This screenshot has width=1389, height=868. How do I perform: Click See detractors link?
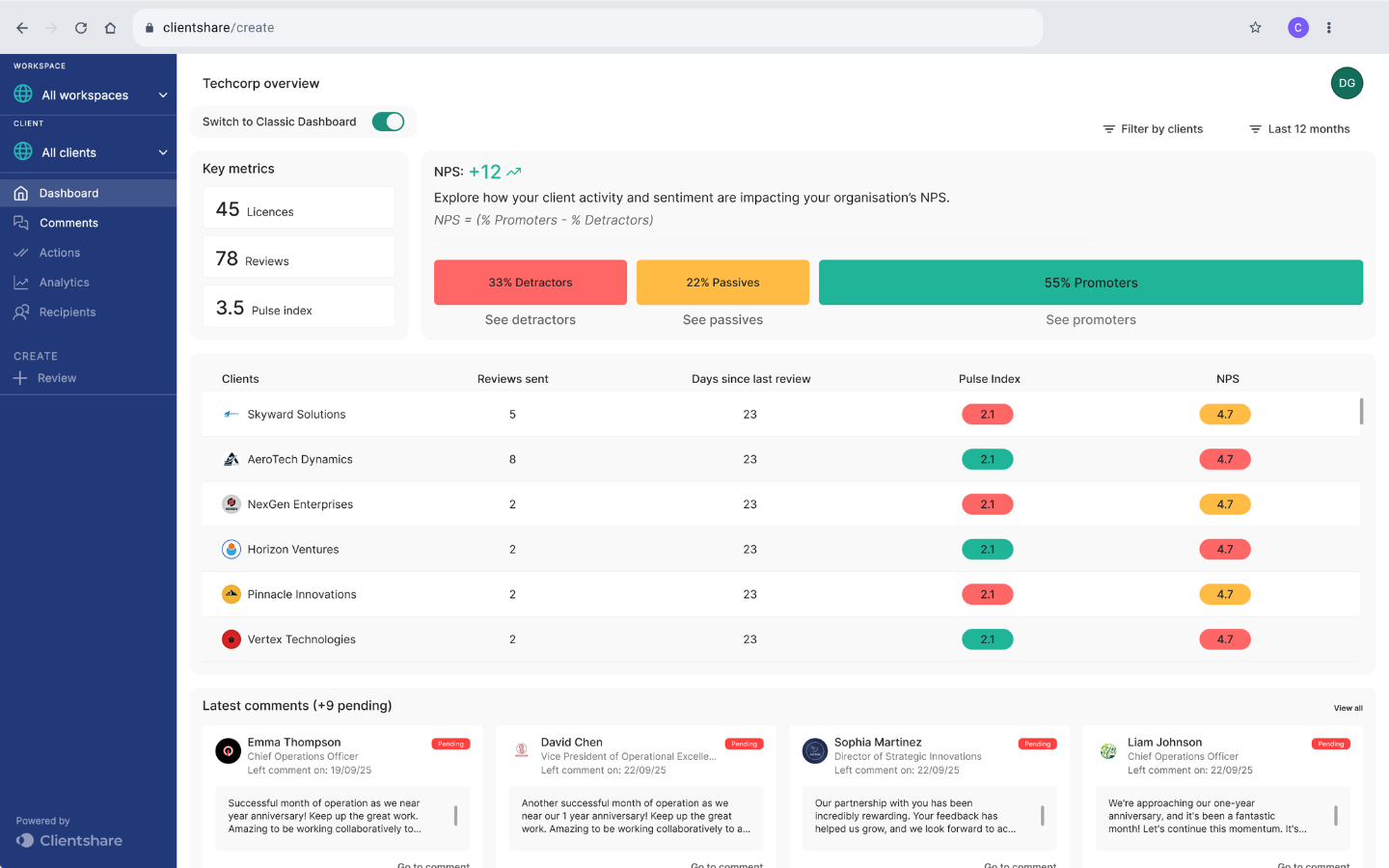pos(531,320)
